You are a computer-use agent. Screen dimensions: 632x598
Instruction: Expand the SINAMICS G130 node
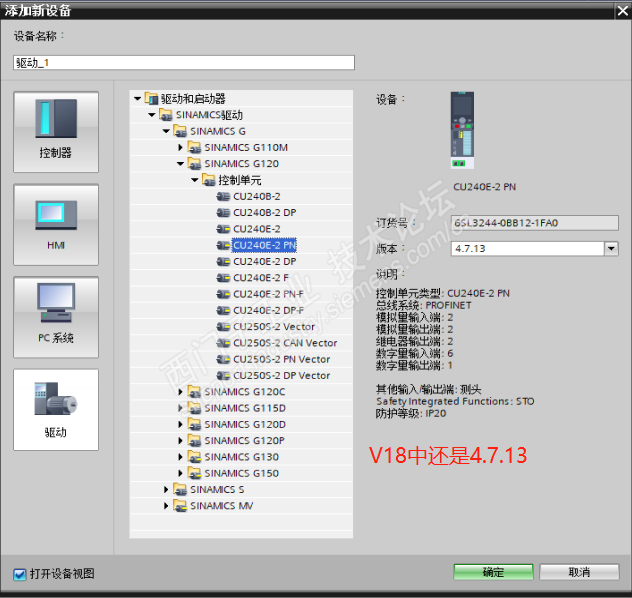(x=180, y=457)
